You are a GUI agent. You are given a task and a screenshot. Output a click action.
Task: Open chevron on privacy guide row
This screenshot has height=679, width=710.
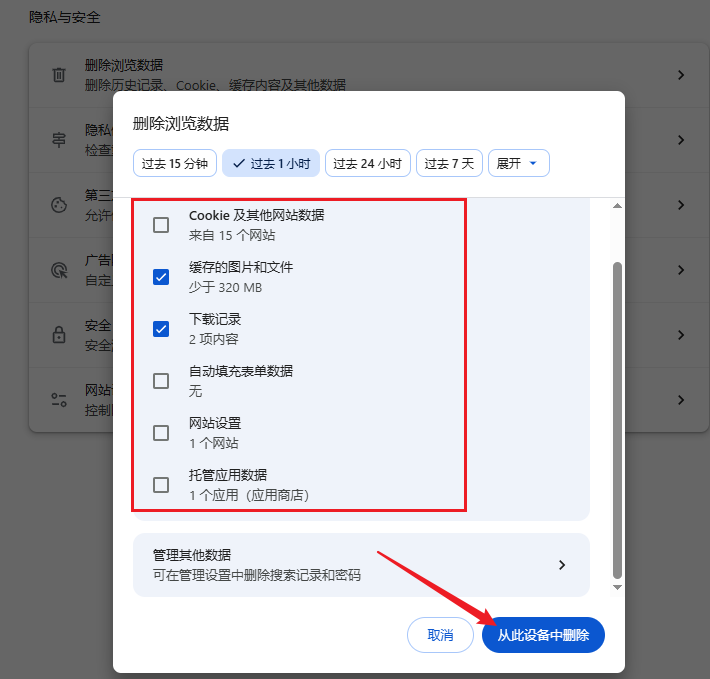tap(681, 140)
